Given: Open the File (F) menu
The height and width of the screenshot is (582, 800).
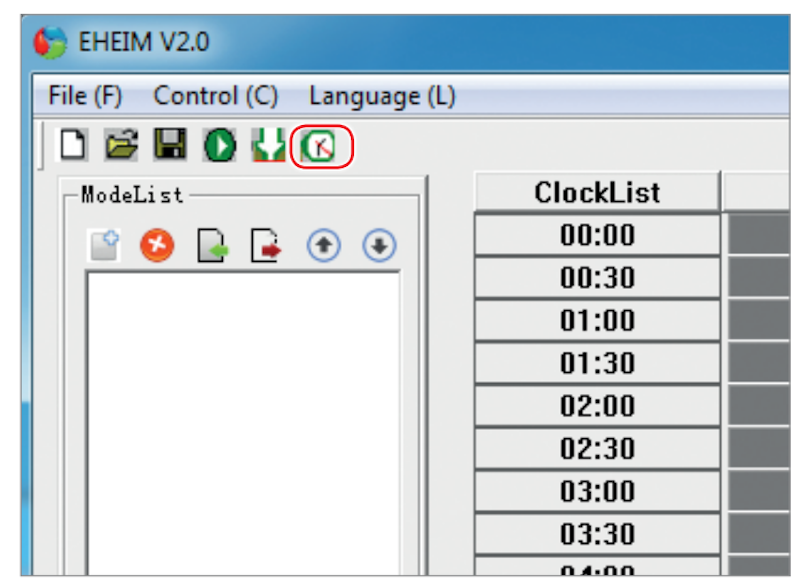Looking at the screenshot, I should point(85,95).
